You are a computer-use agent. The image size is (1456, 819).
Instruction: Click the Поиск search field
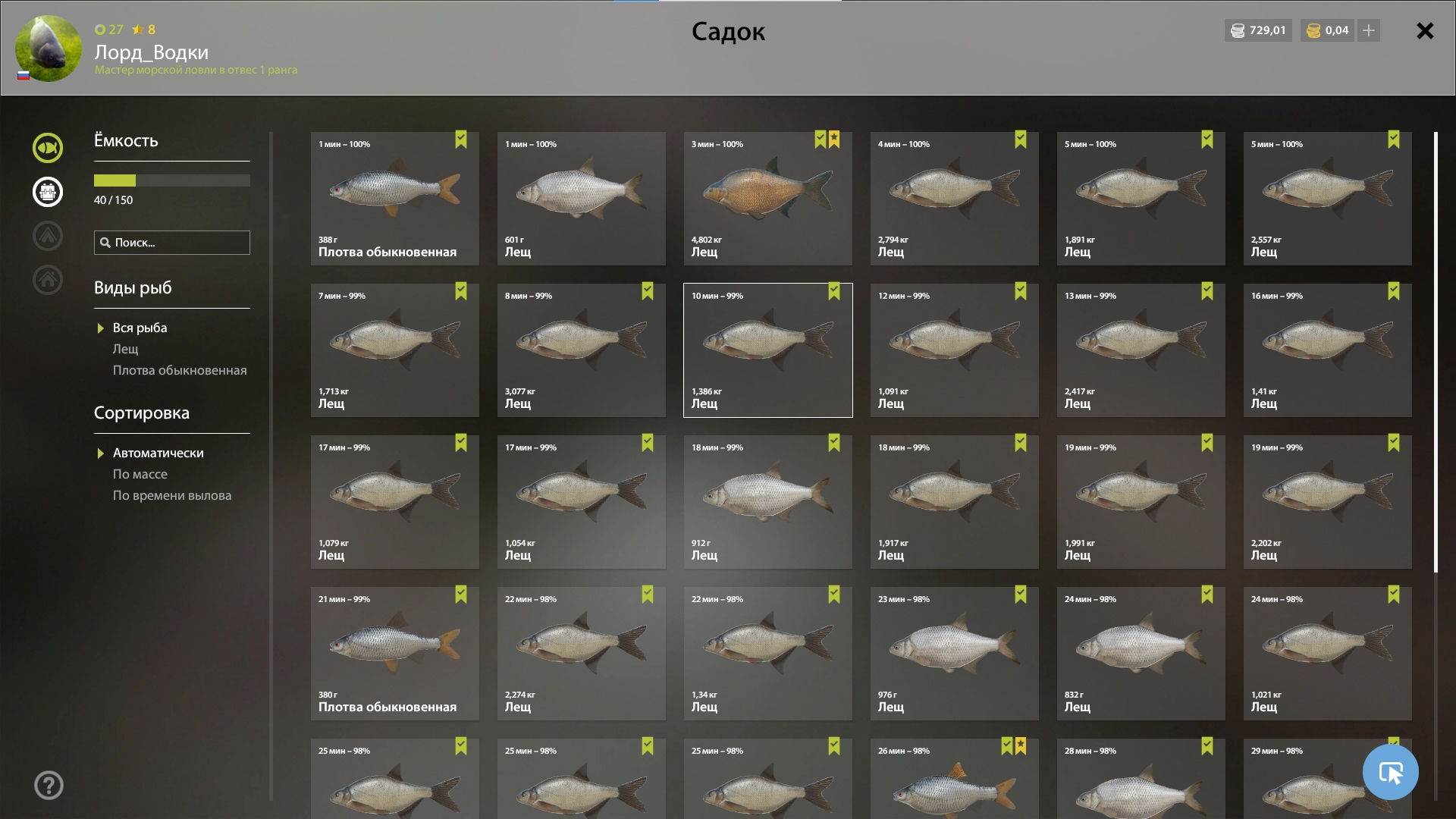pos(173,243)
